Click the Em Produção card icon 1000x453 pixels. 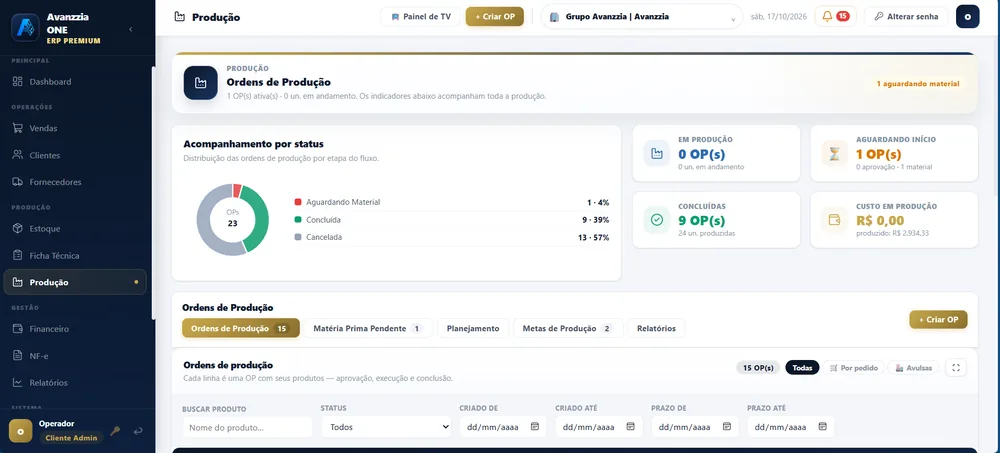point(656,153)
